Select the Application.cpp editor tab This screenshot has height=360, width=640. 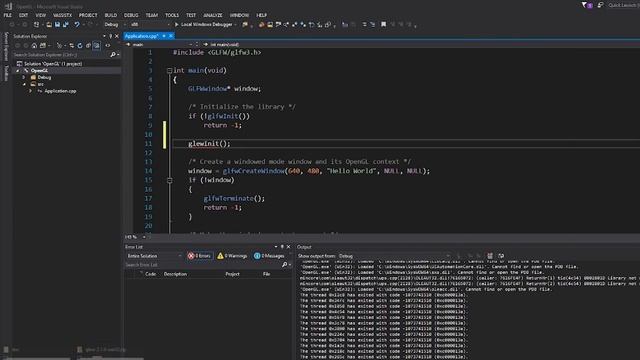tap(141, 36)
